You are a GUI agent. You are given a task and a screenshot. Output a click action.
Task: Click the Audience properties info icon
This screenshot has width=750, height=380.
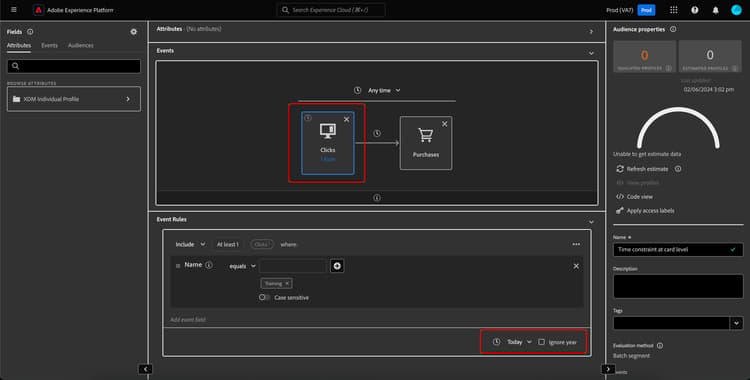point(673,29)
